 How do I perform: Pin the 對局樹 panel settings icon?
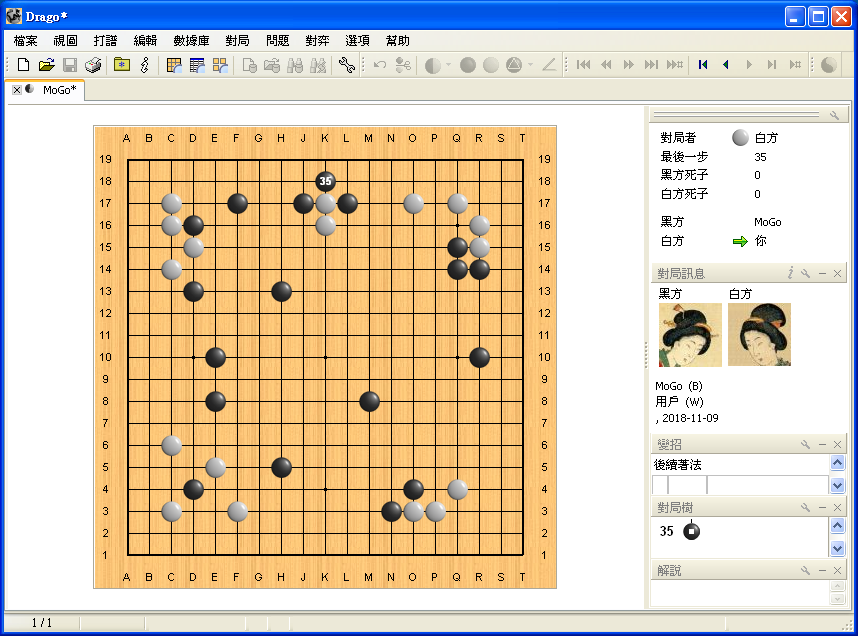(805, 507)
